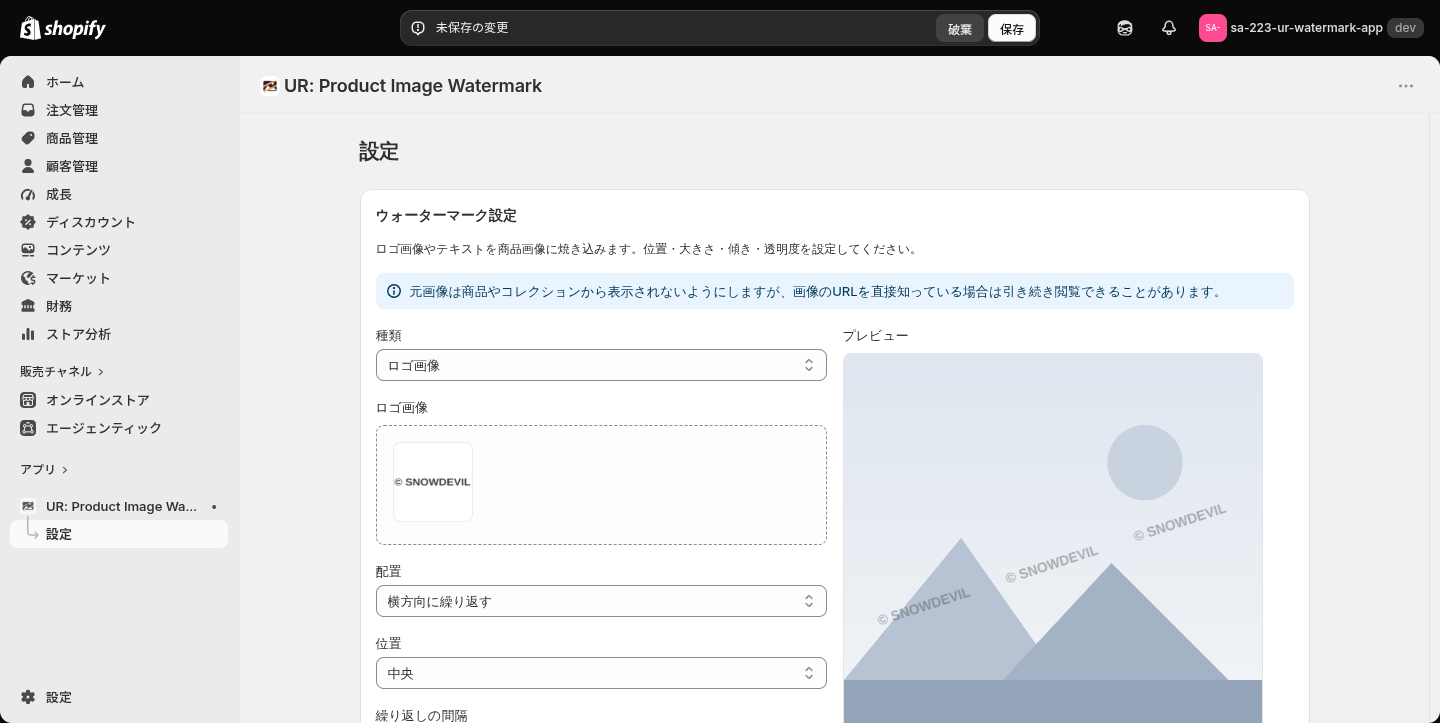Click the 成長 target icon
The image size is (1440, 723).
pyautogui.click(x=28, y=194)
